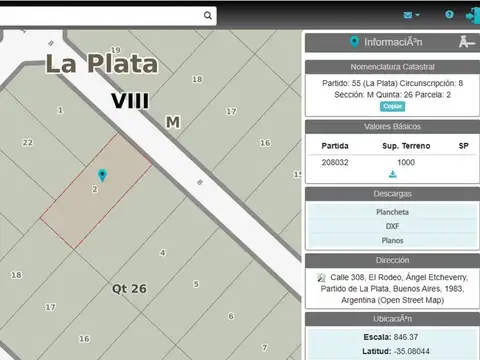Click the Valores Básicos header

[x=392, y=127]
